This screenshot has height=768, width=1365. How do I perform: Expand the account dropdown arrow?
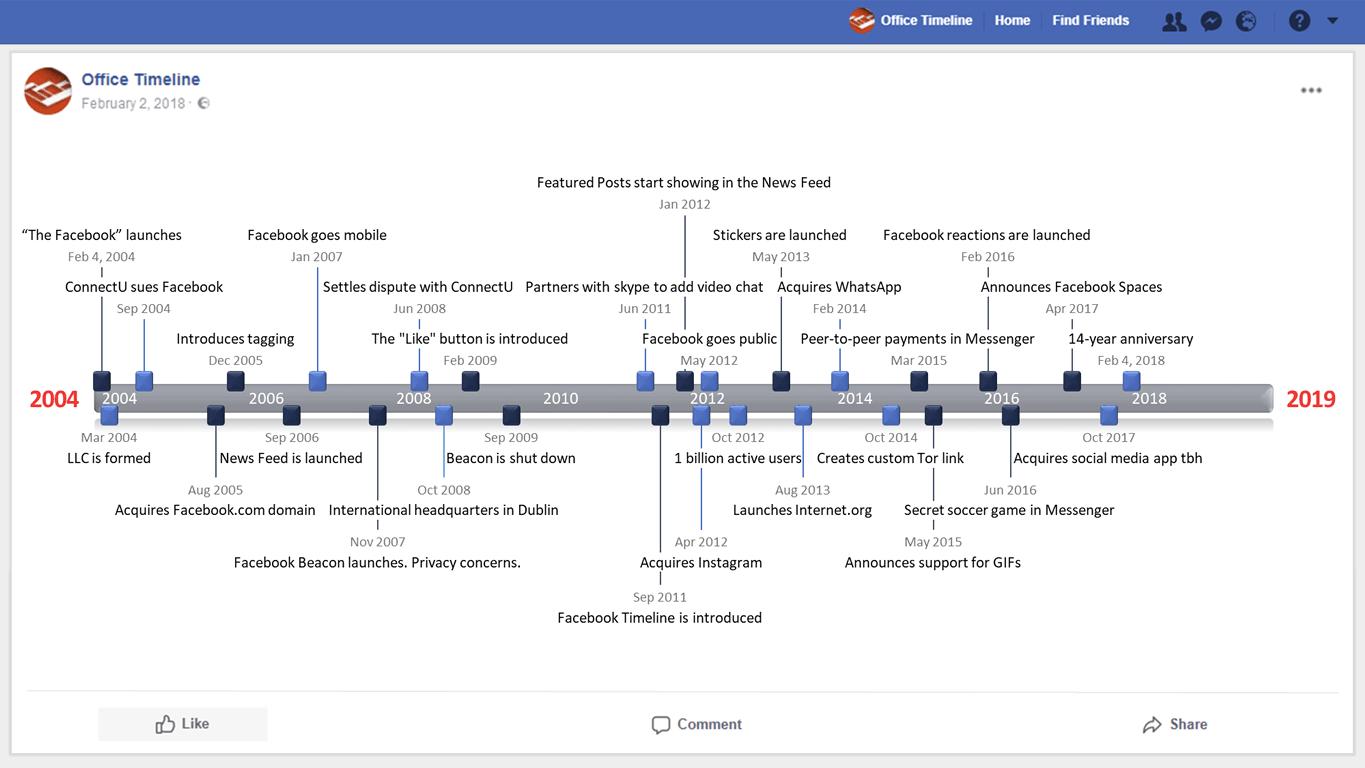[x=1332, y=20]
